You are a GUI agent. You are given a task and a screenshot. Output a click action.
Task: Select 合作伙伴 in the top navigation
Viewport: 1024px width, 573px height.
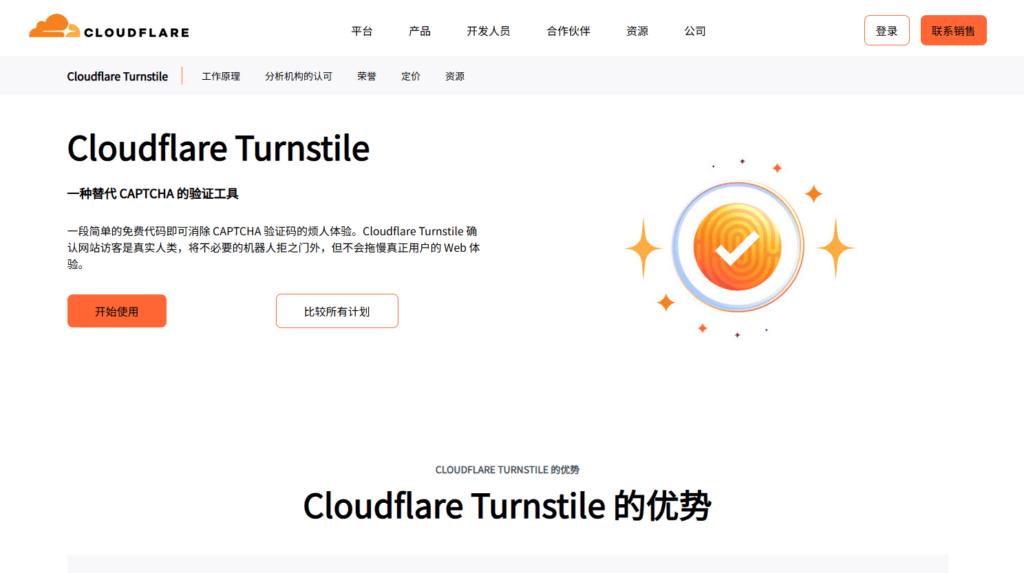568,31
